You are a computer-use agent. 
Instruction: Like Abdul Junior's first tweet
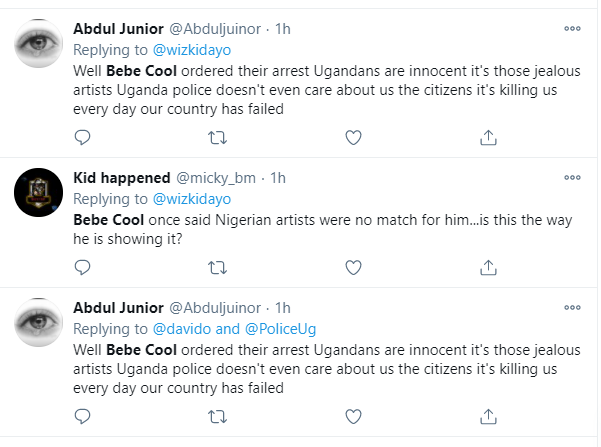(352, 135)
